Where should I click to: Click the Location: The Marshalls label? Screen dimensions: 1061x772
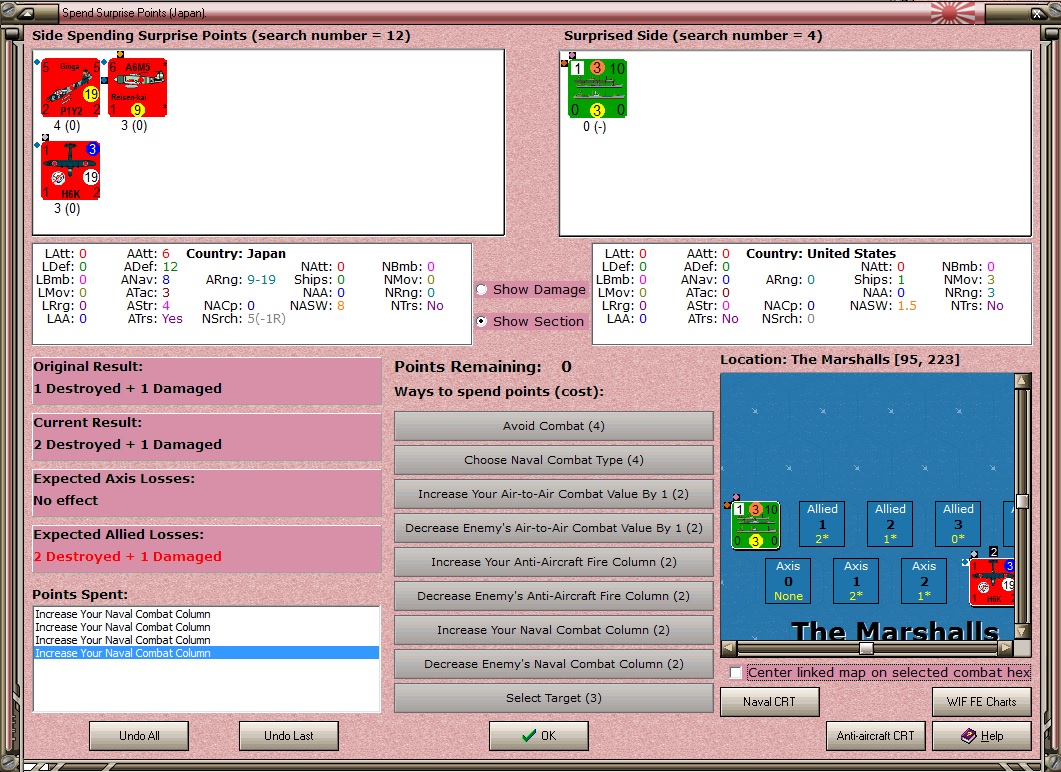[840, 359]
